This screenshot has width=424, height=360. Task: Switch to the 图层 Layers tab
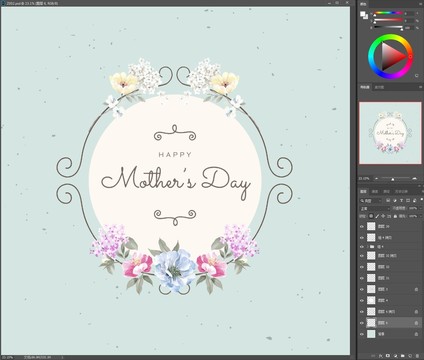[363, 191]
